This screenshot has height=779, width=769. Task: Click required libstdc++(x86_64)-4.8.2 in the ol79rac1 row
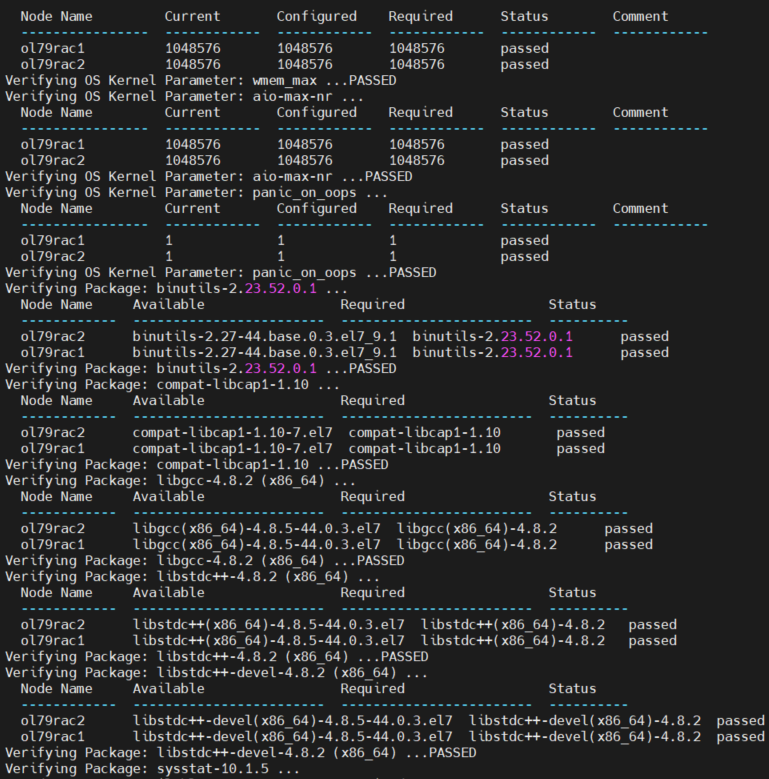[x=513, y=641]
